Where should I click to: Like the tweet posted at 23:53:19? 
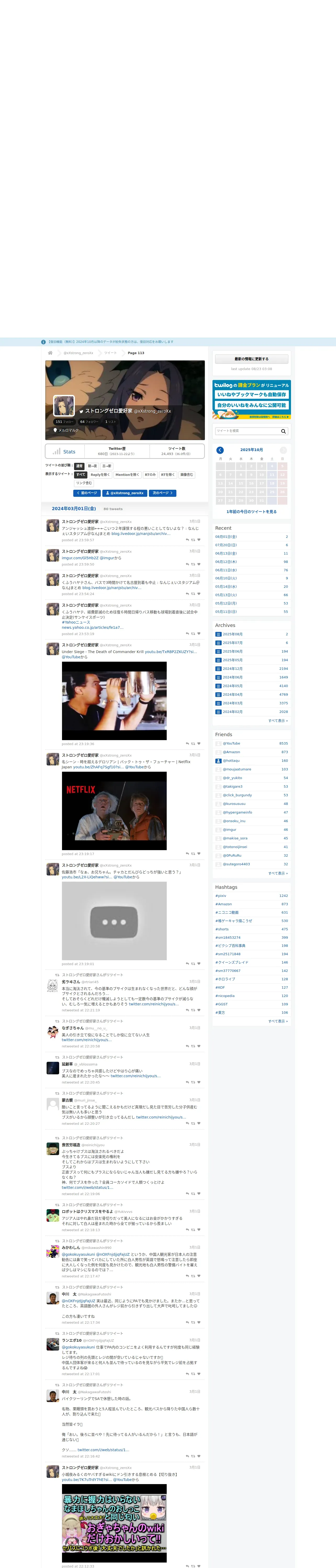tap(199, 634)
